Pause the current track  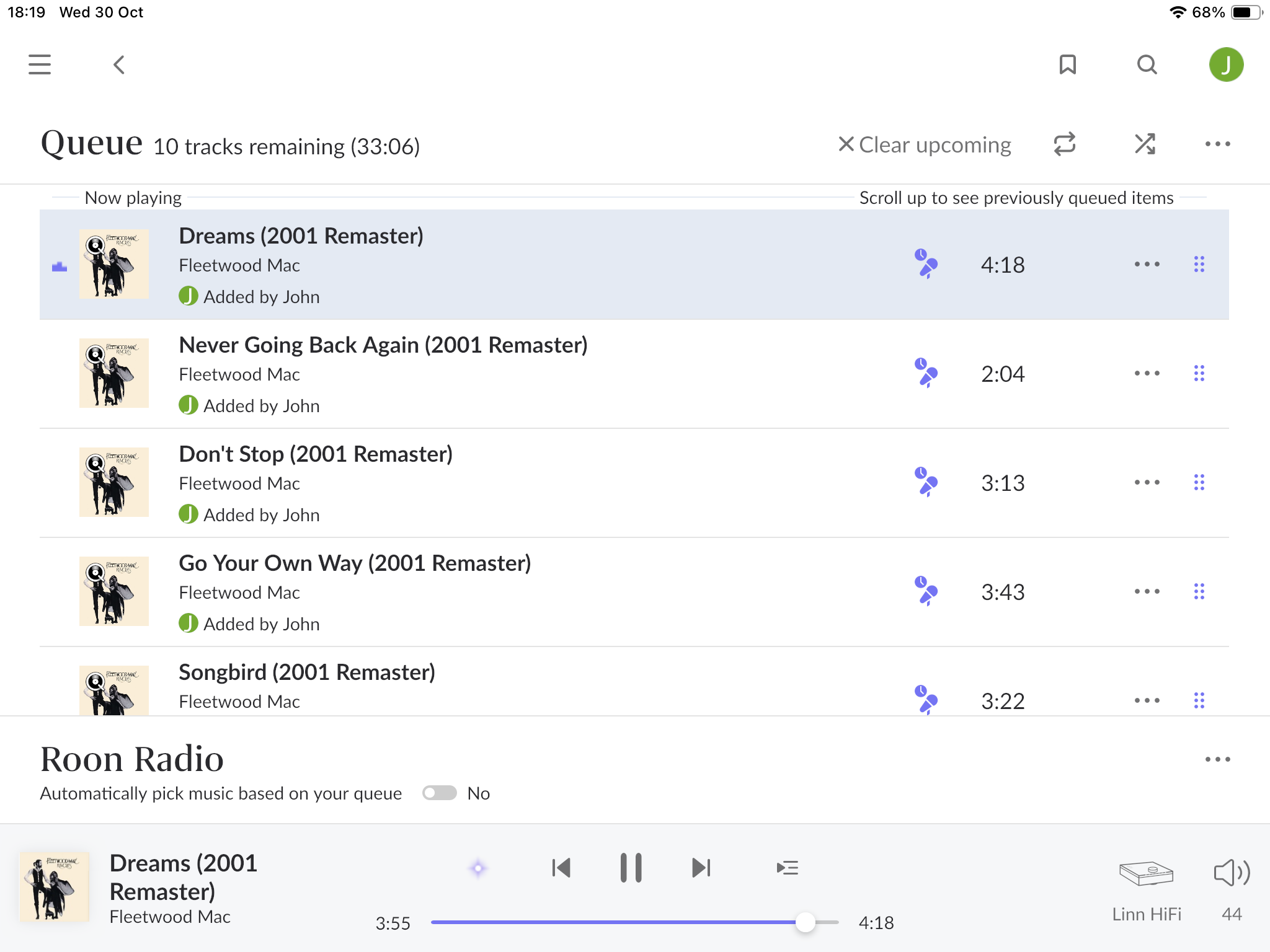pyautogui.click(x=631, y=868)
